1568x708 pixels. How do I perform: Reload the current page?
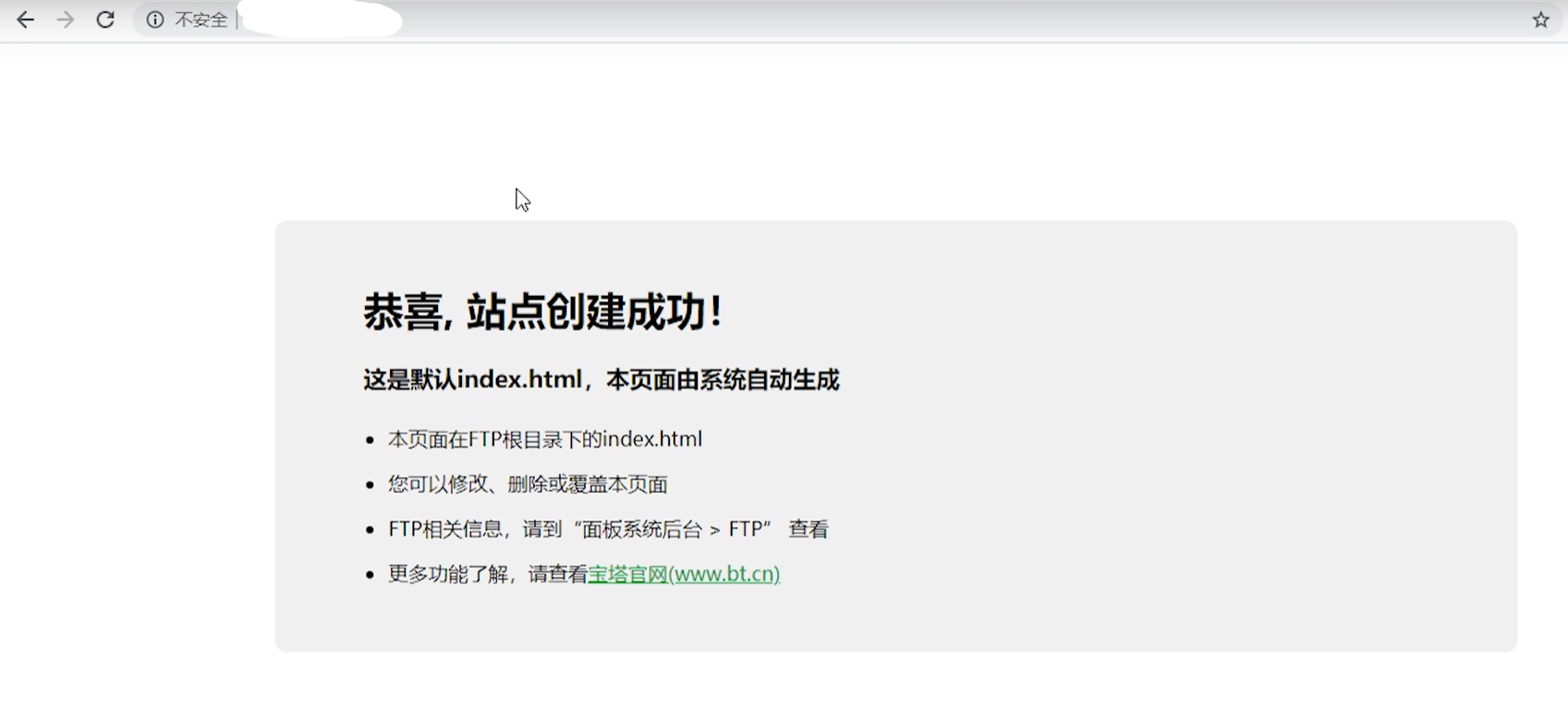click(105, 19)
